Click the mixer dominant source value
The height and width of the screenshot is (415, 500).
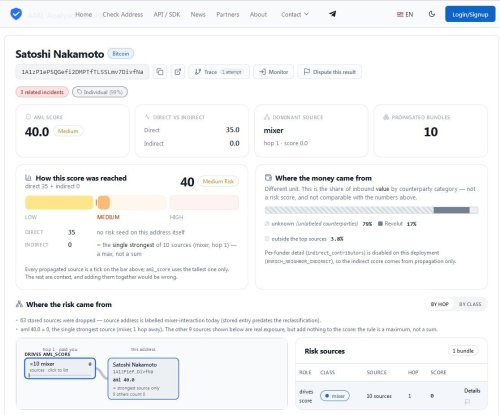[273, 131]
